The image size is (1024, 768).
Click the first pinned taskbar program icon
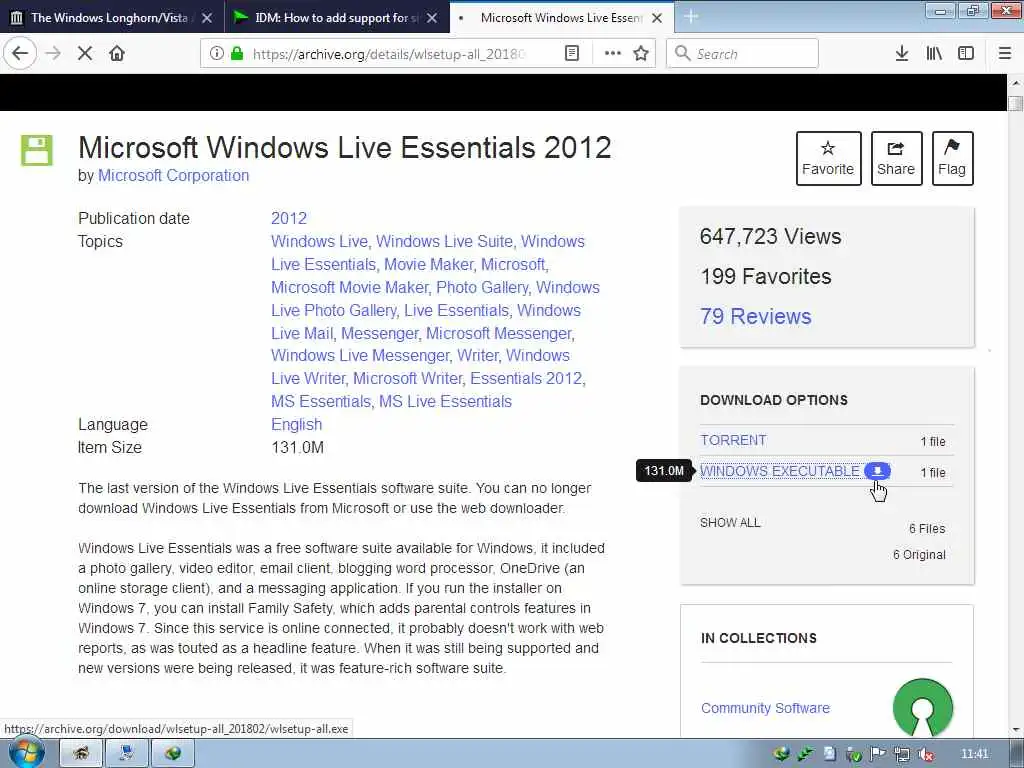pyautogui.click(x=81, y=754)
